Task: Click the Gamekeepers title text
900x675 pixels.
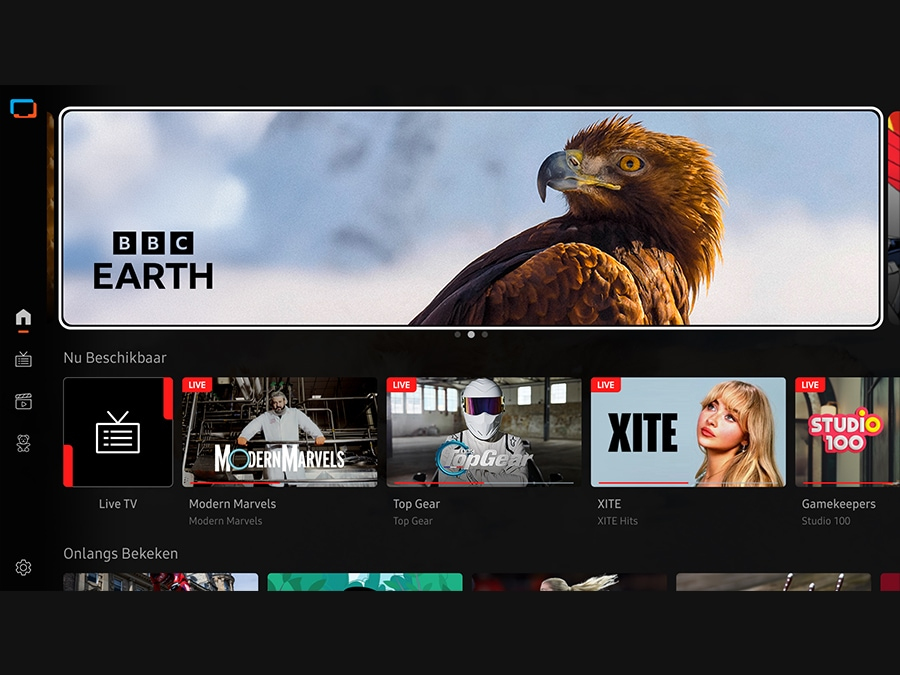Action: point(838,504)
